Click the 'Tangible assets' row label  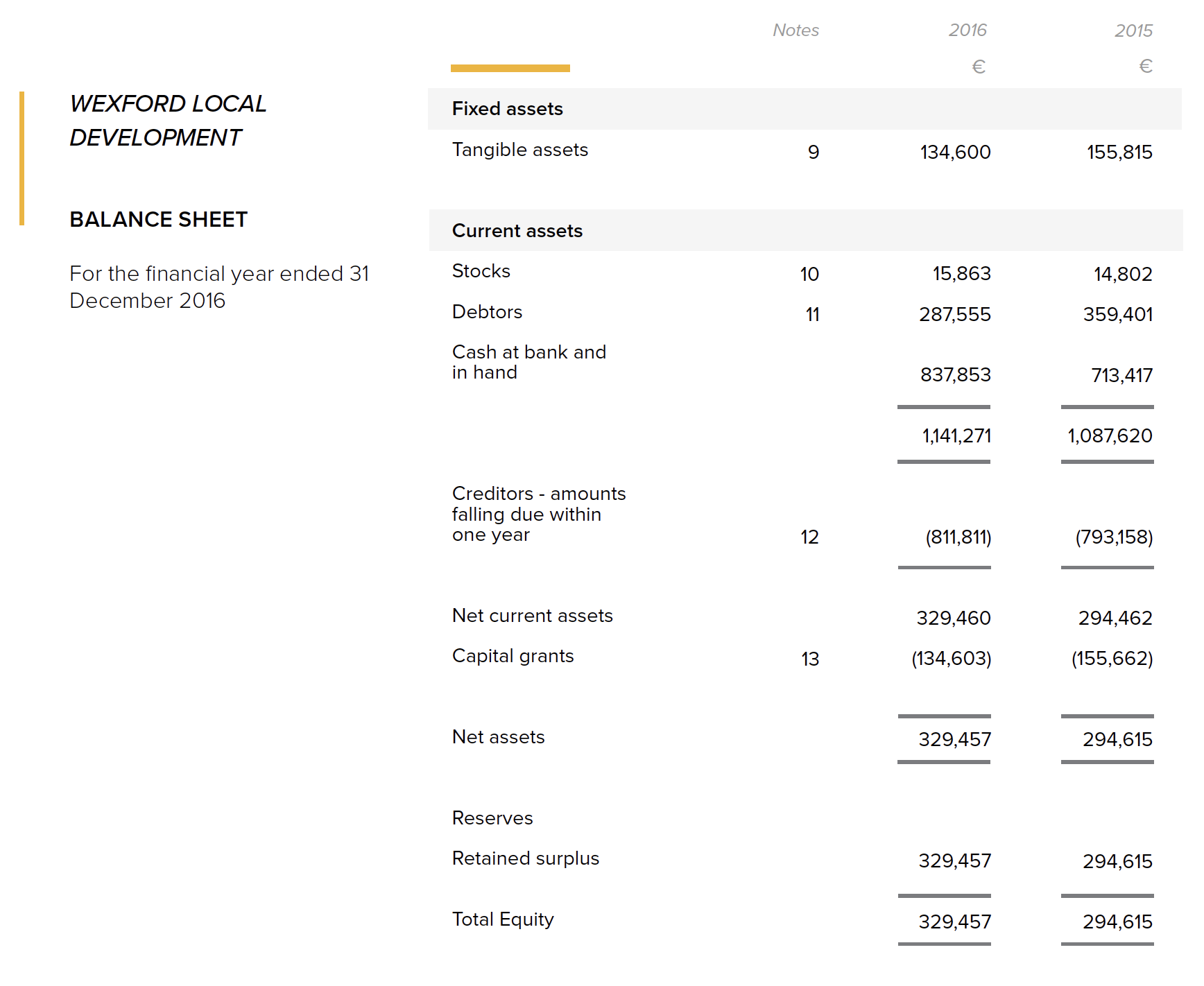click(519, 150)
